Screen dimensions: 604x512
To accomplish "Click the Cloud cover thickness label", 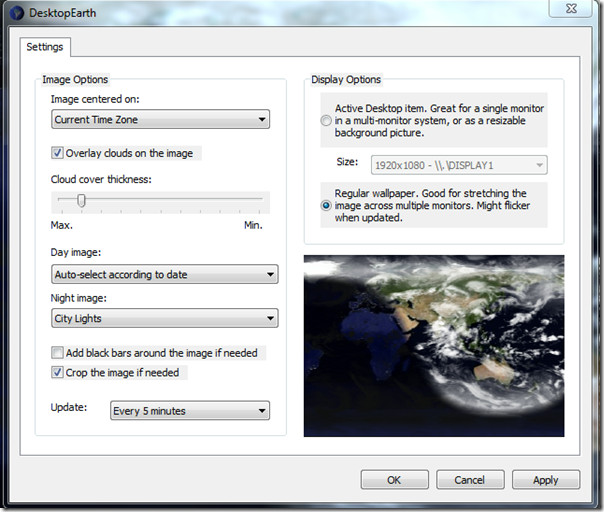I will 101,180.
